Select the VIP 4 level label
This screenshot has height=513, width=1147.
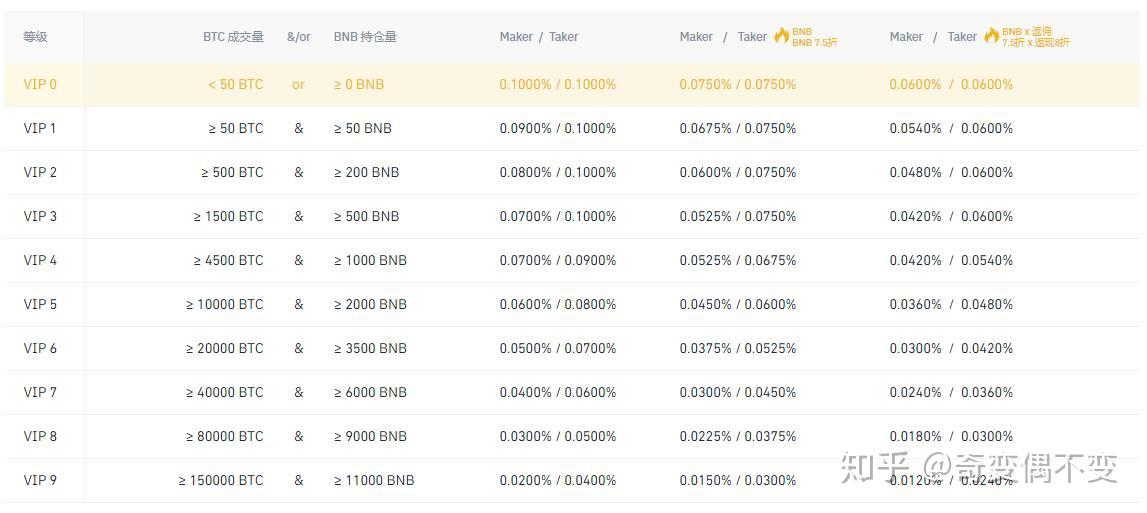40,260
